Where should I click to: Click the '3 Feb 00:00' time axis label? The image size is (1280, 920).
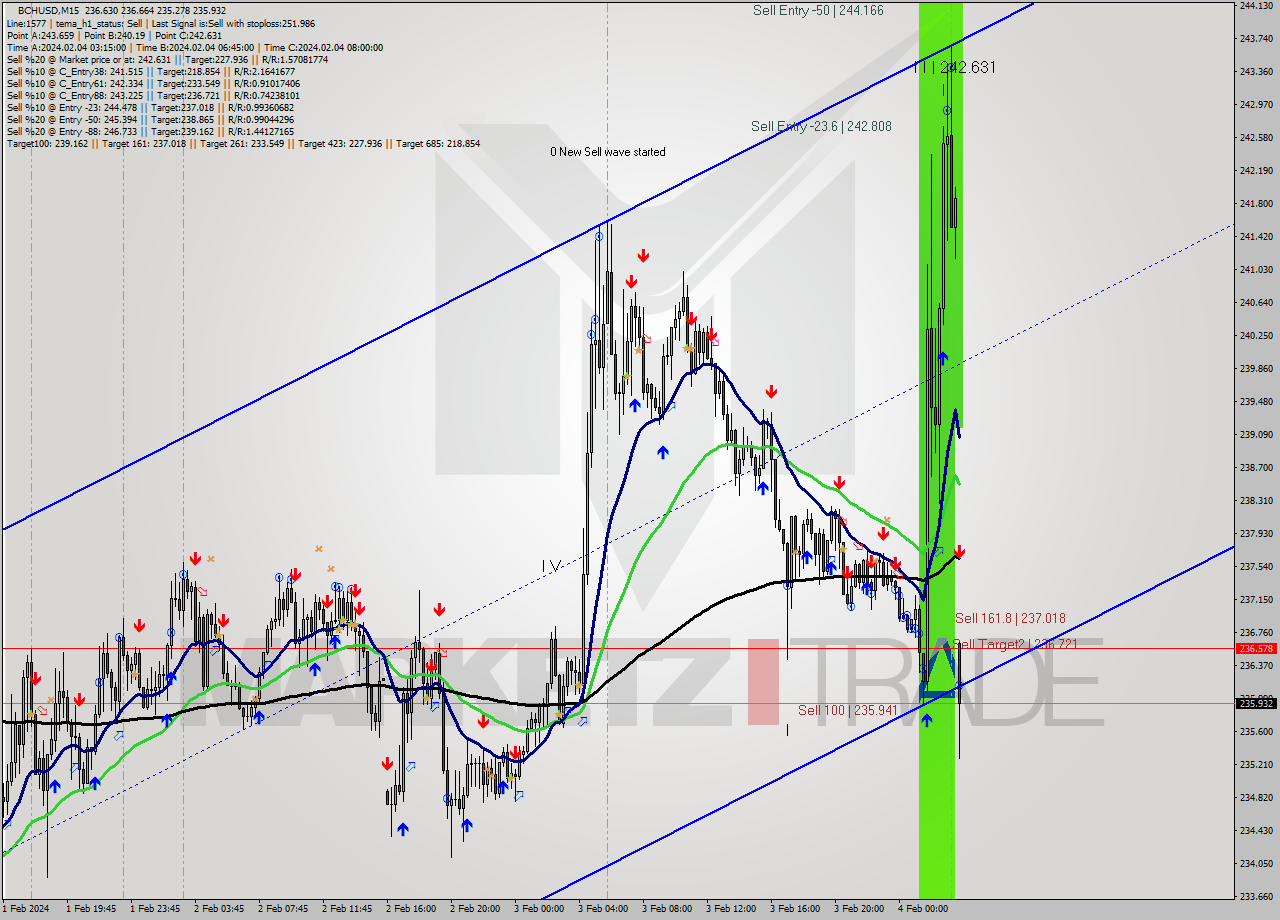(539, 909)
